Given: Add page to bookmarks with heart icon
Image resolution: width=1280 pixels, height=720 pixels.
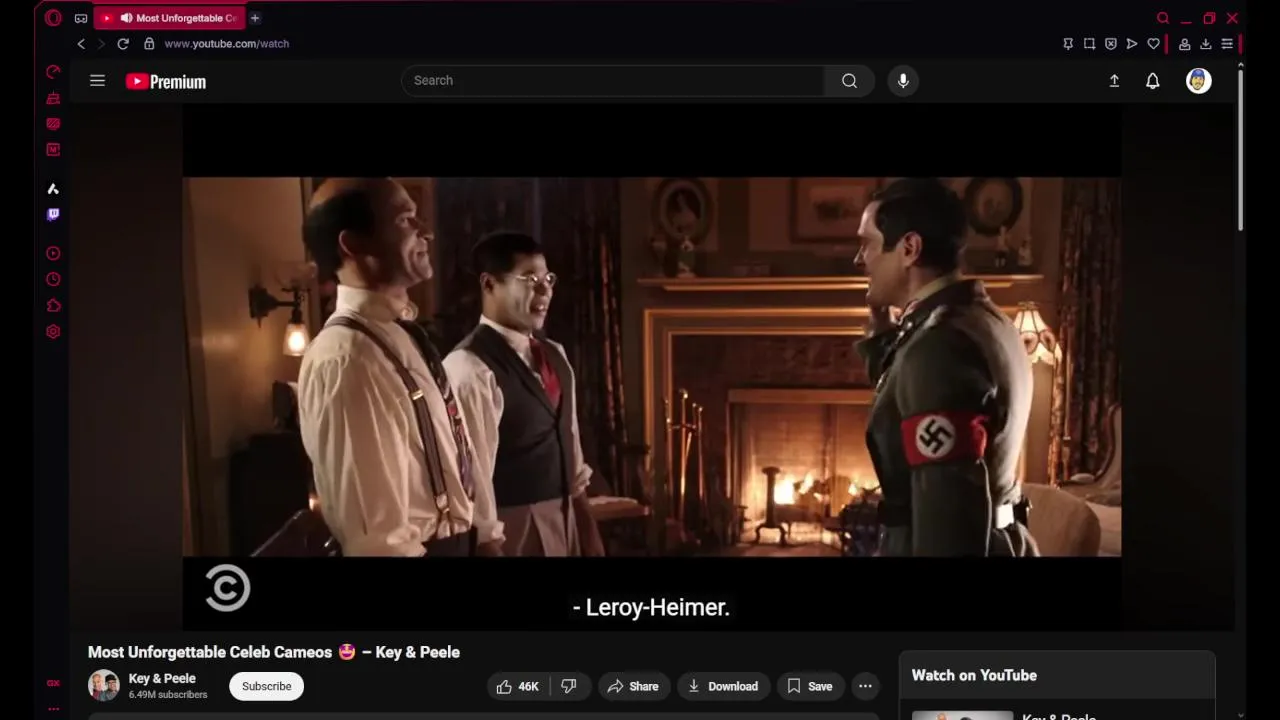Looking at the screenshot, I should (x=1153, y=44).
